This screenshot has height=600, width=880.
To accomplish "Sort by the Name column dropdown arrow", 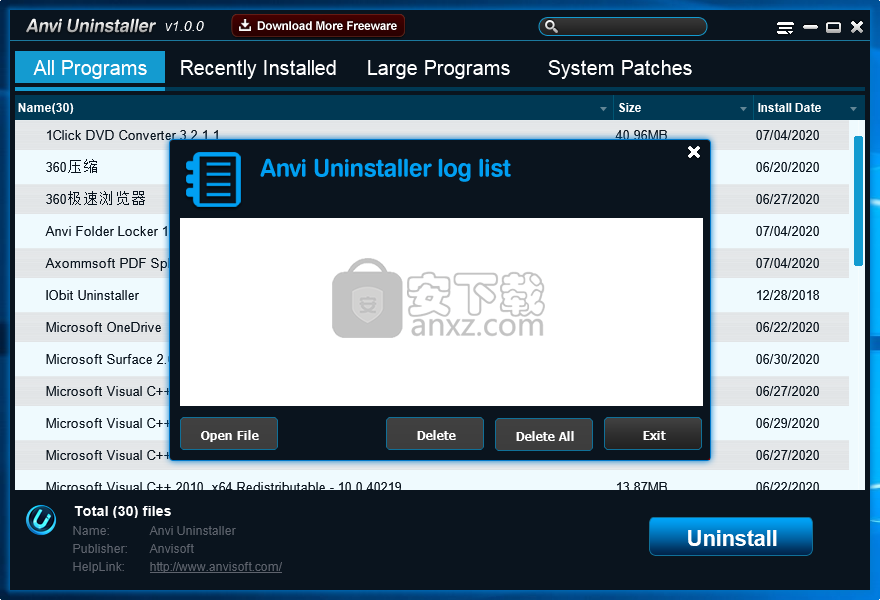I will tap(603, 108).
